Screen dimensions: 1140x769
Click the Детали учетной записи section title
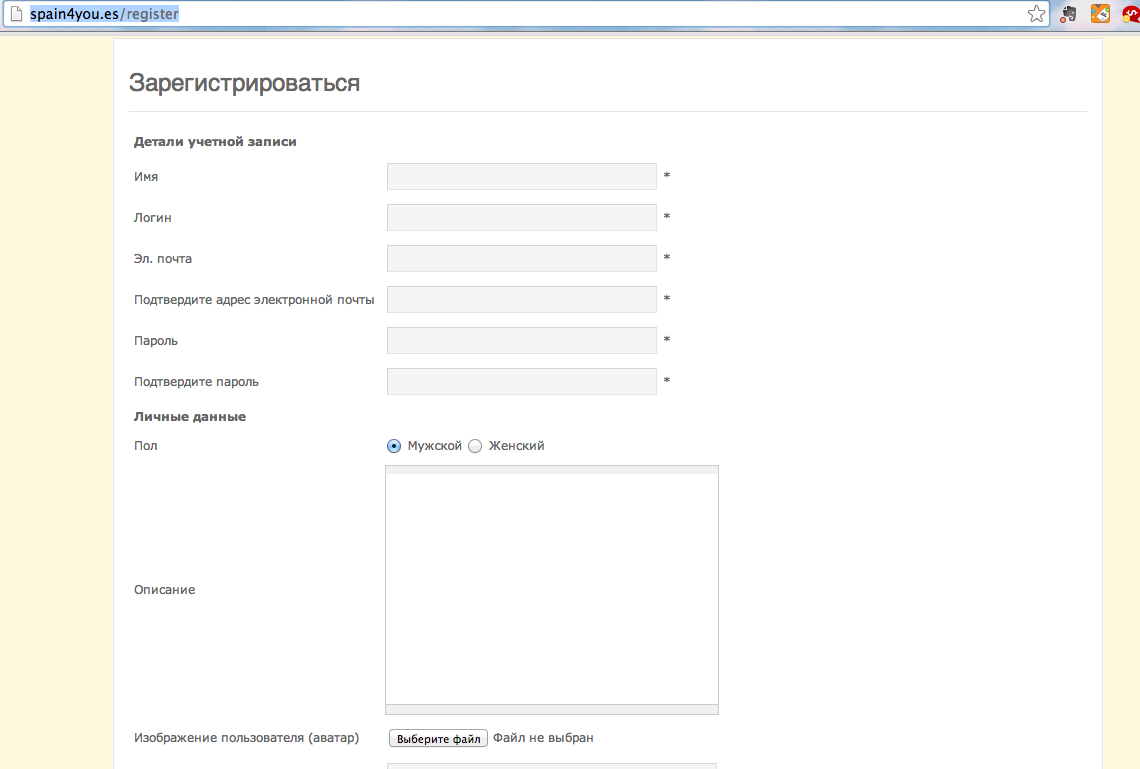(215, 142)
